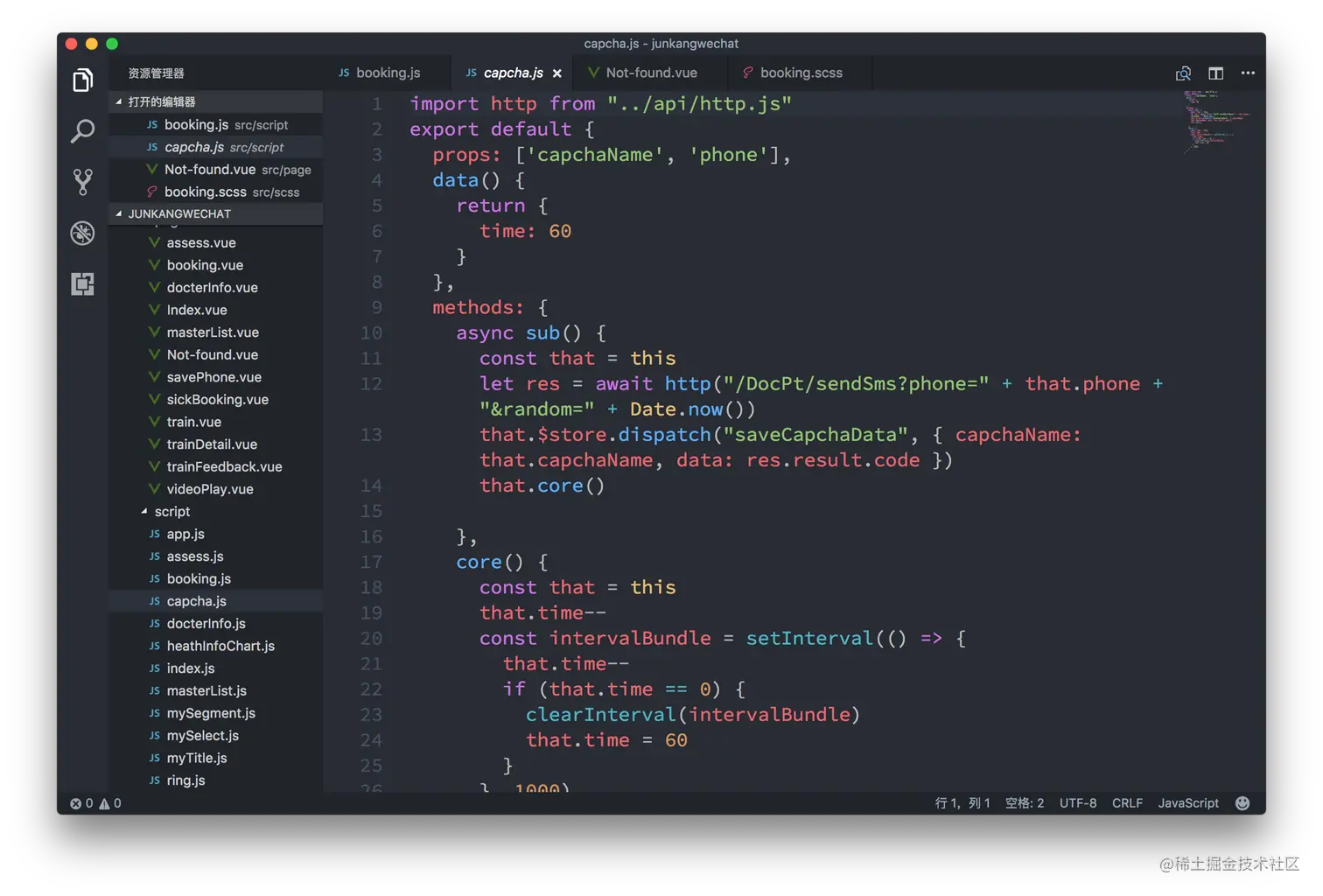Open masterList.vue from the file tree
1323x896 pixels.
coord(215,332)
